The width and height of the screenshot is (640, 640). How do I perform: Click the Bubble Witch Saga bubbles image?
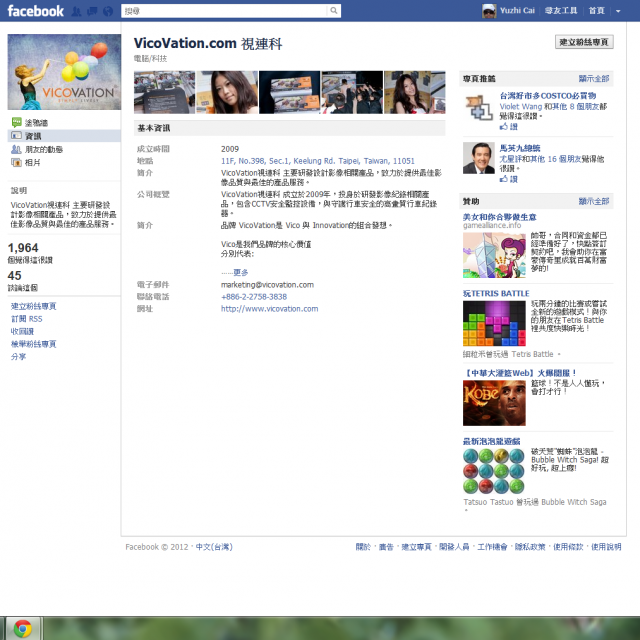click(x=494, y=471)
